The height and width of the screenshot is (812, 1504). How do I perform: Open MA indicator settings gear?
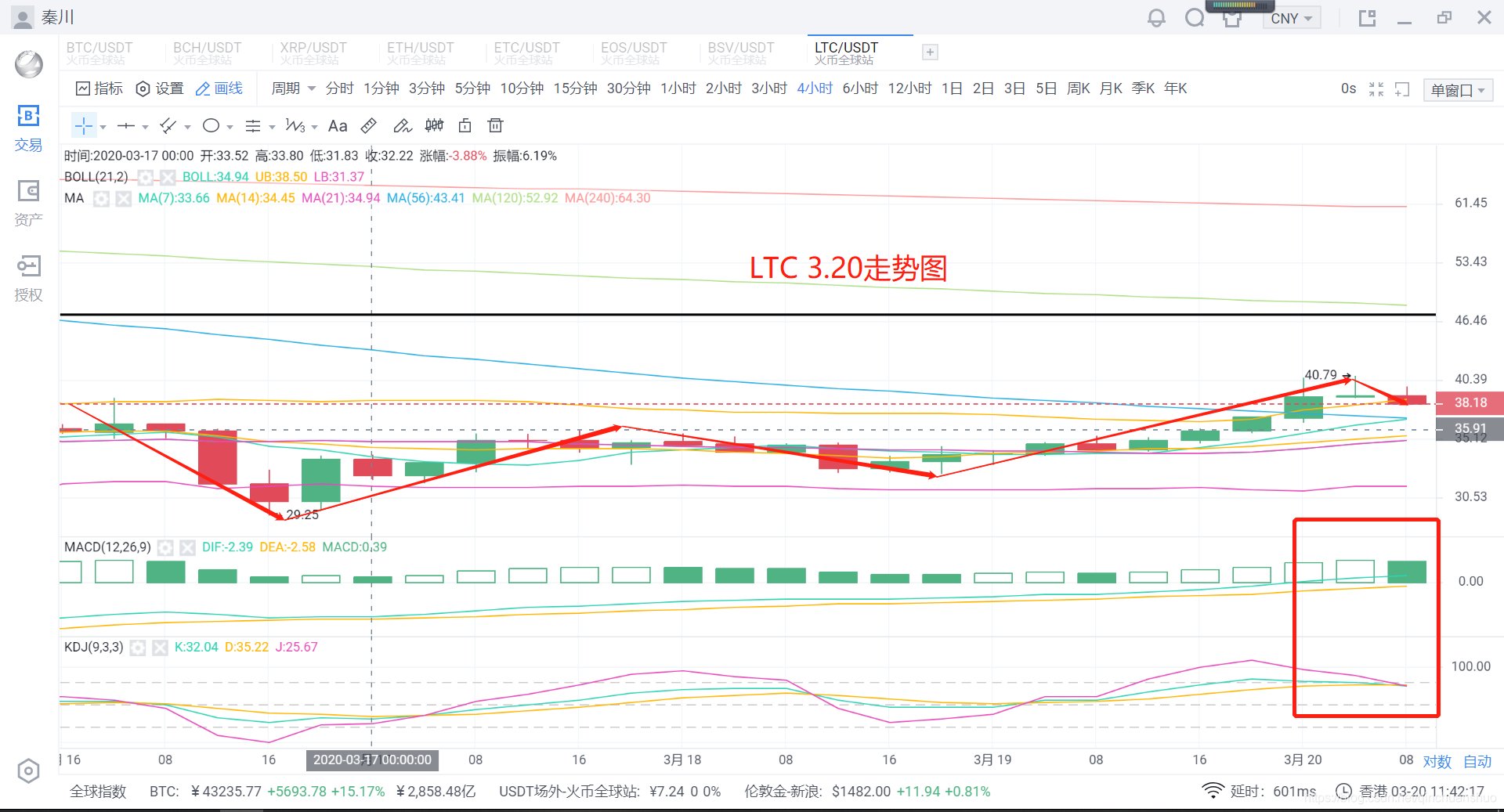(101, 199)
